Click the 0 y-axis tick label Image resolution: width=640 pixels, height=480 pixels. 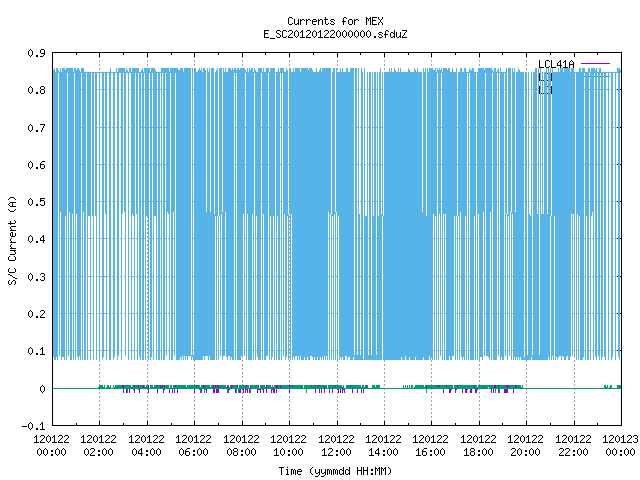[42, 389]
